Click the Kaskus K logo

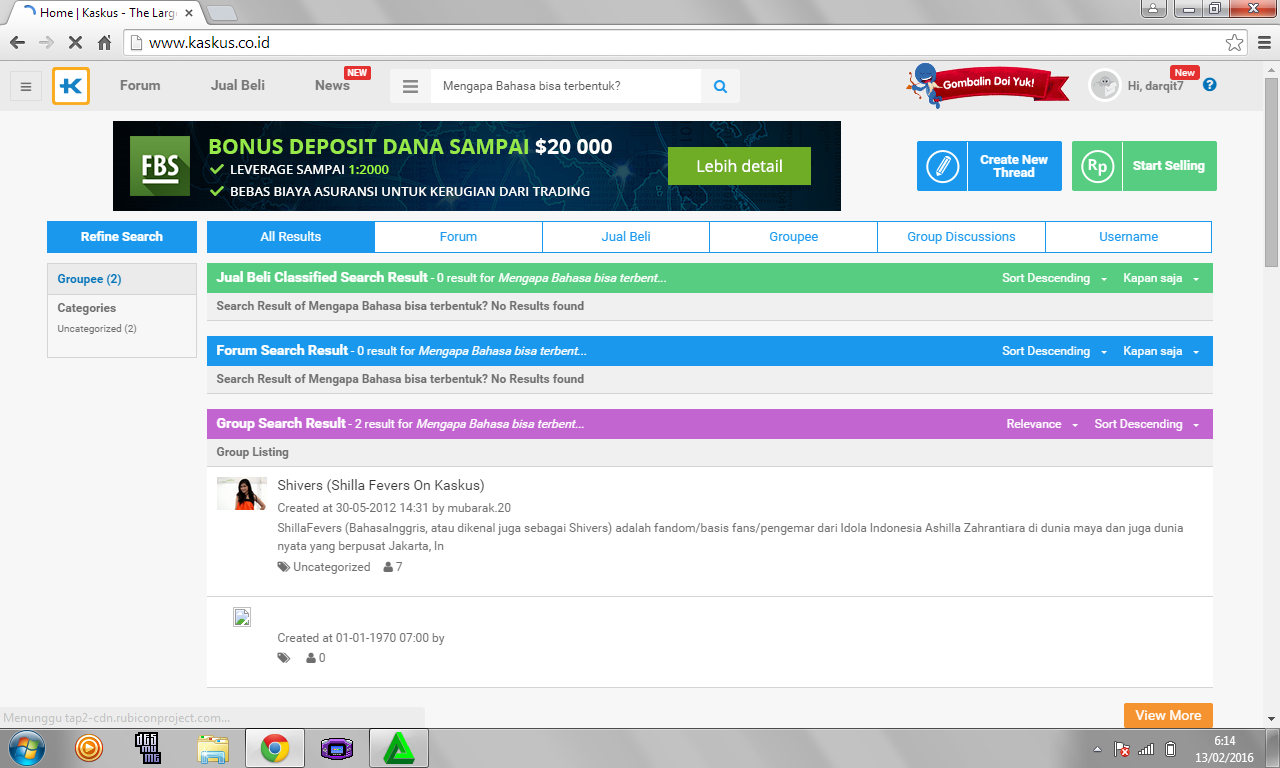pyautogui.click(x=71, y=86)
